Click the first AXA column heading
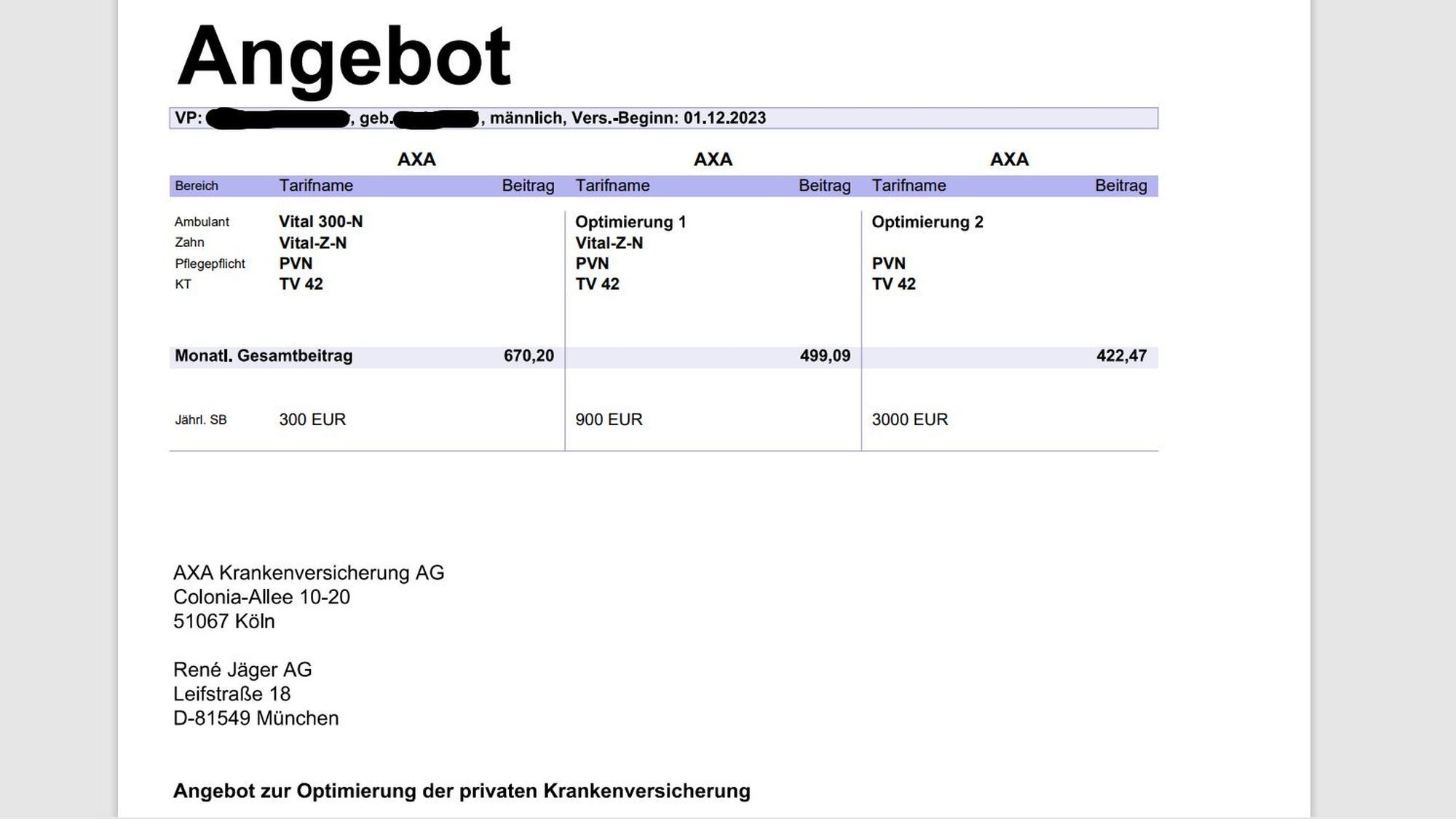Viewport: 1456px width, 819px height. click(x=416, y=159)
